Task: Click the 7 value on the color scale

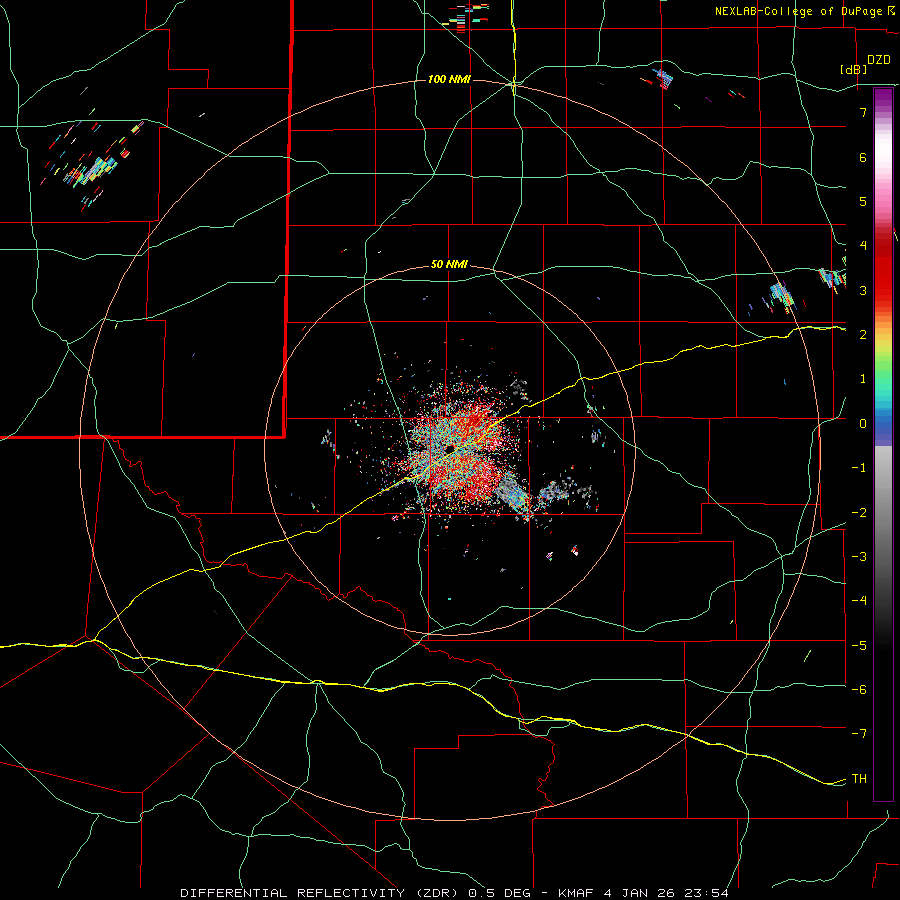Action: 863,112
